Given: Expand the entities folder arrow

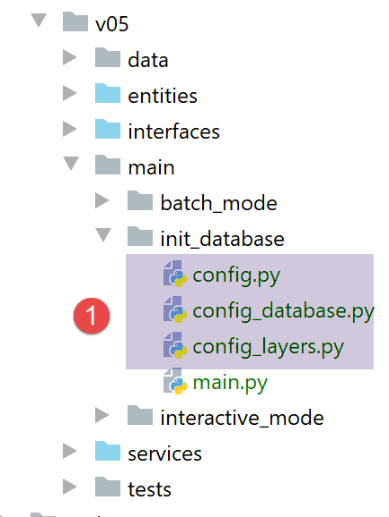Looking at the screenshot, I should tap(70, 93).
